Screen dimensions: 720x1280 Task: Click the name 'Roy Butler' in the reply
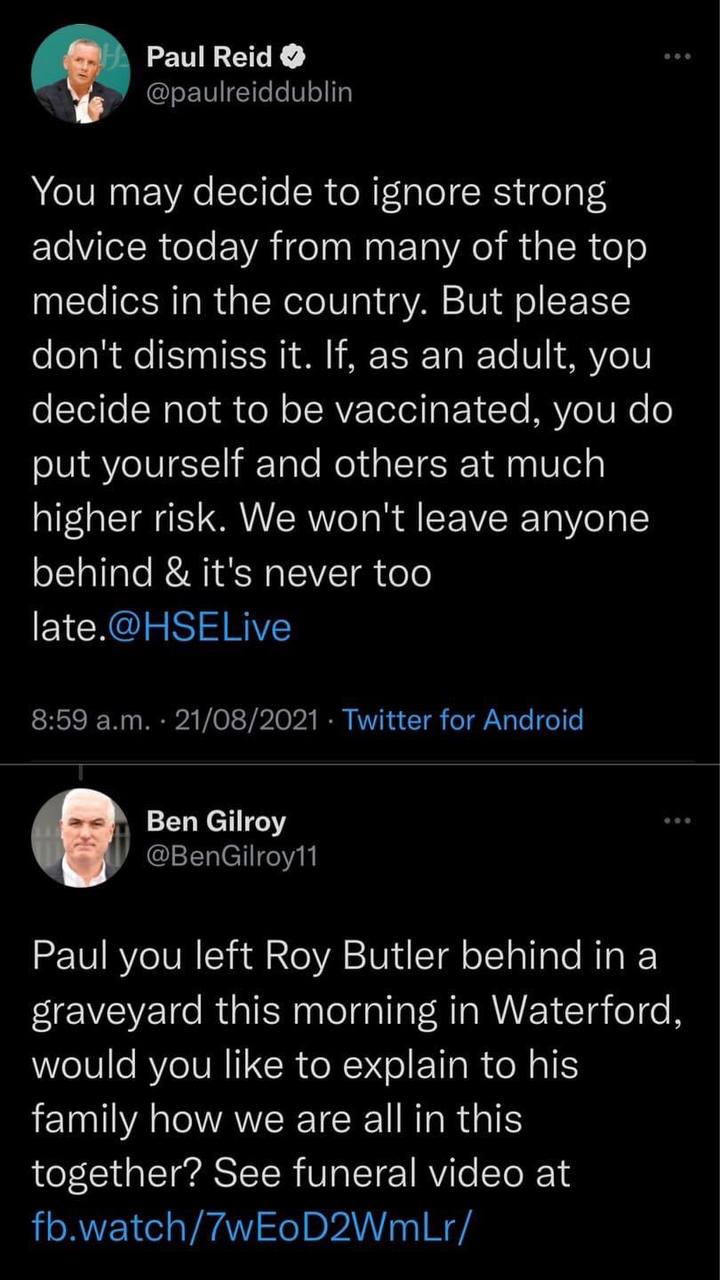pyautogui.click(x=347, y=955)
